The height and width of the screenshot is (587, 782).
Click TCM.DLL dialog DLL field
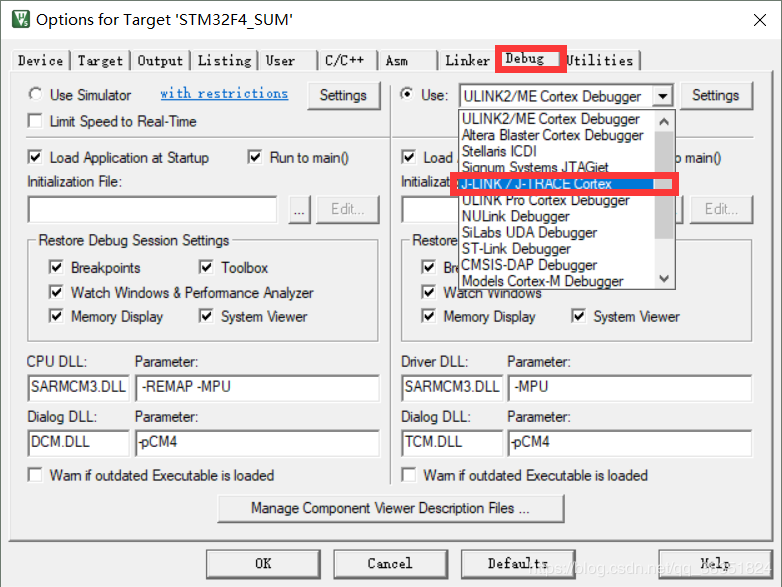point(452,443)
